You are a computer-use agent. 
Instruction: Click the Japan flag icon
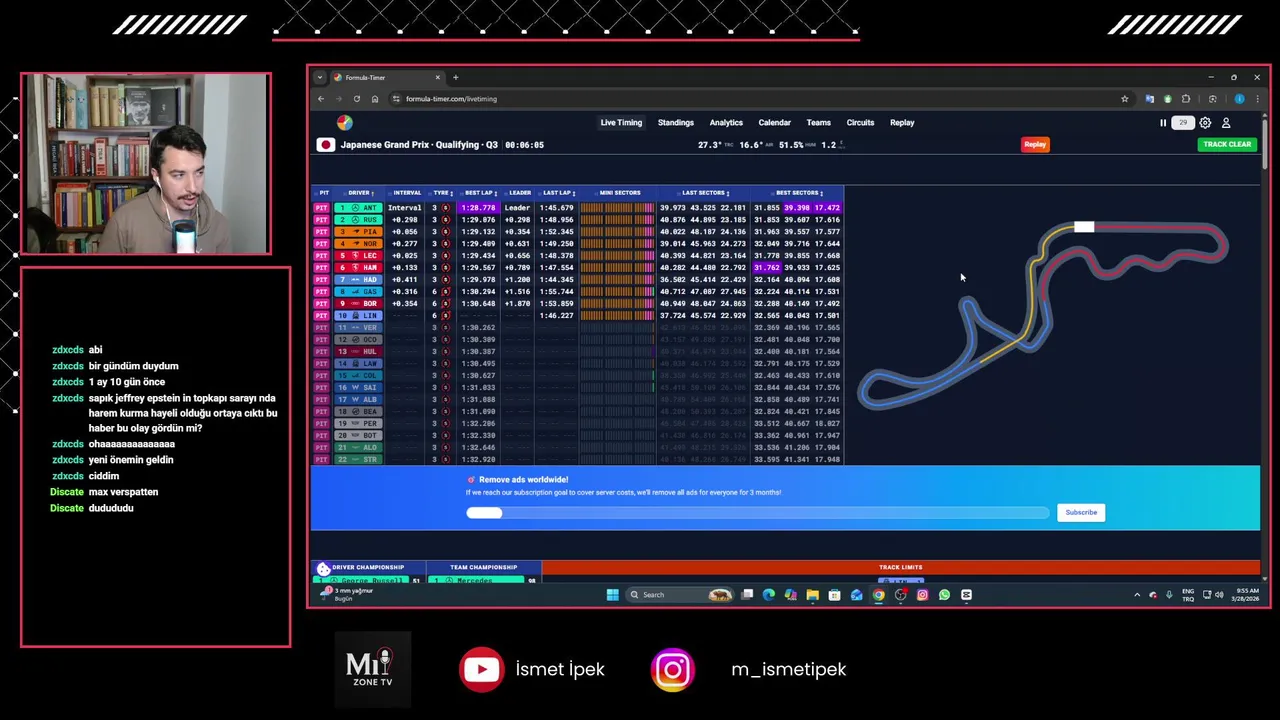click(x=325, y=145)
